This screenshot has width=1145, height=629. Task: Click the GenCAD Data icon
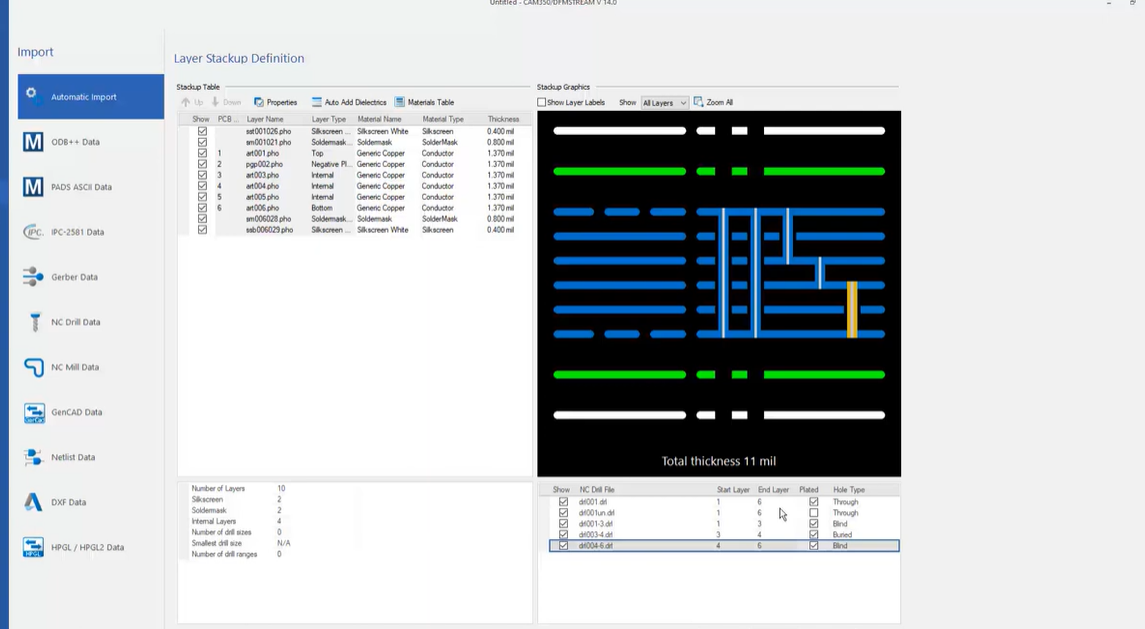34,413
